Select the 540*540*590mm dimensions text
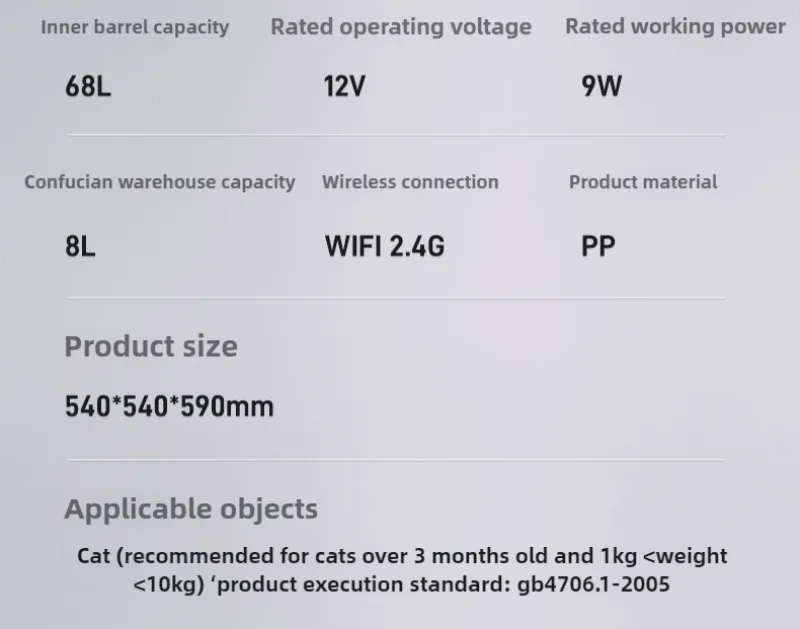 (169, 407)
